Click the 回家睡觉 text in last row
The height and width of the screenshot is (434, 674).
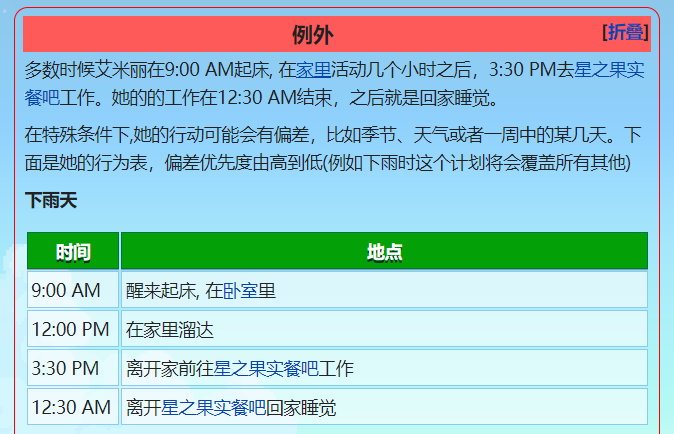[301, 407]
